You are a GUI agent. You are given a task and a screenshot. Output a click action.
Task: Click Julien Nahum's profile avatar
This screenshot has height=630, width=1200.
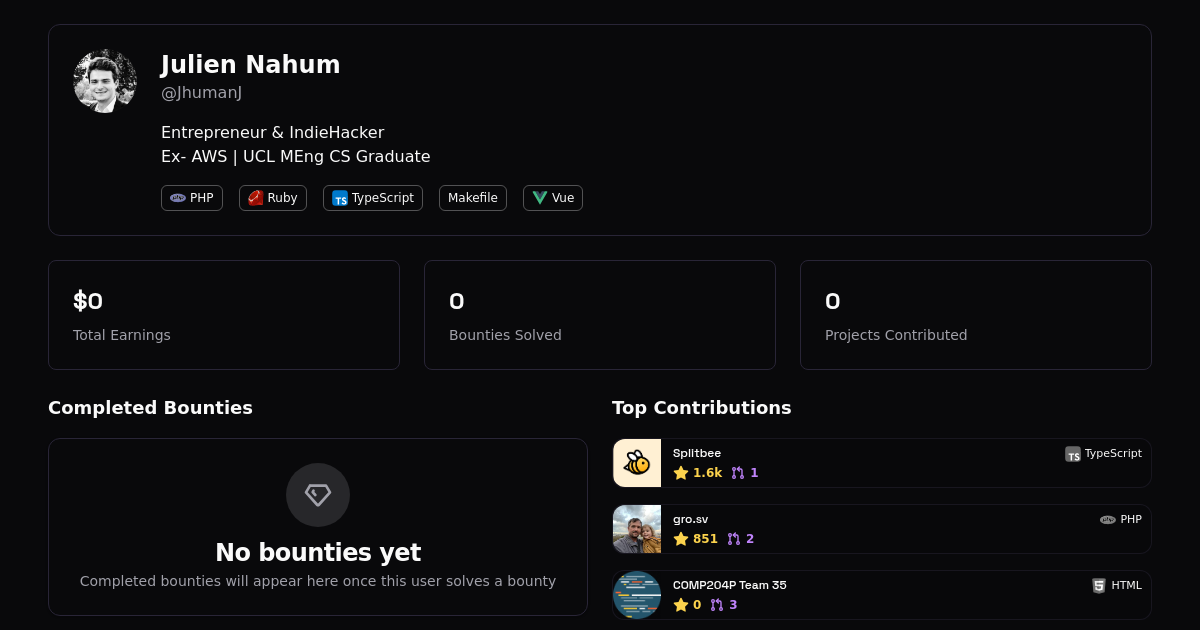pos(105,81)
